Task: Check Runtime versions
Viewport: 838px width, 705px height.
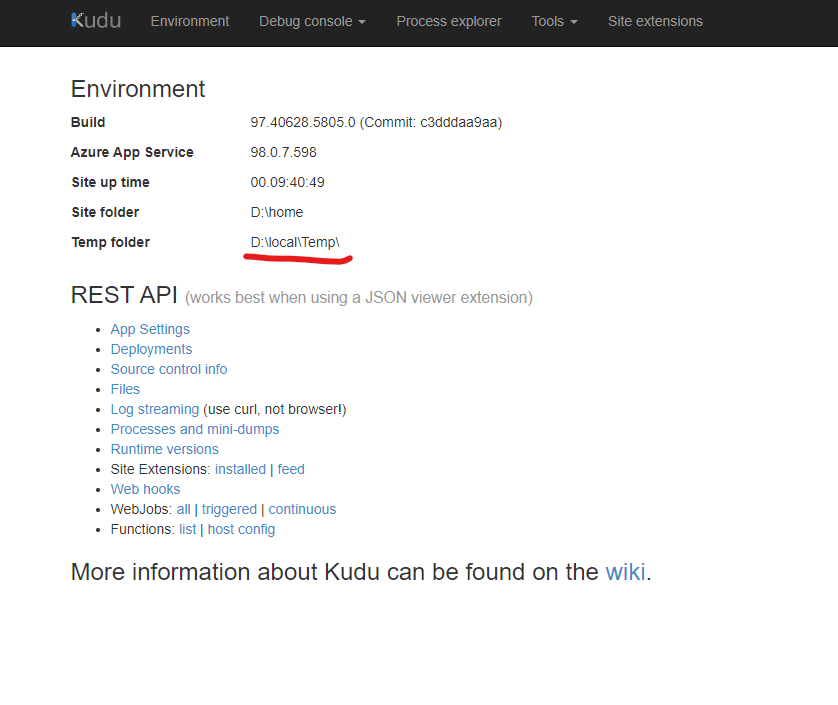Action: [164, 449]
